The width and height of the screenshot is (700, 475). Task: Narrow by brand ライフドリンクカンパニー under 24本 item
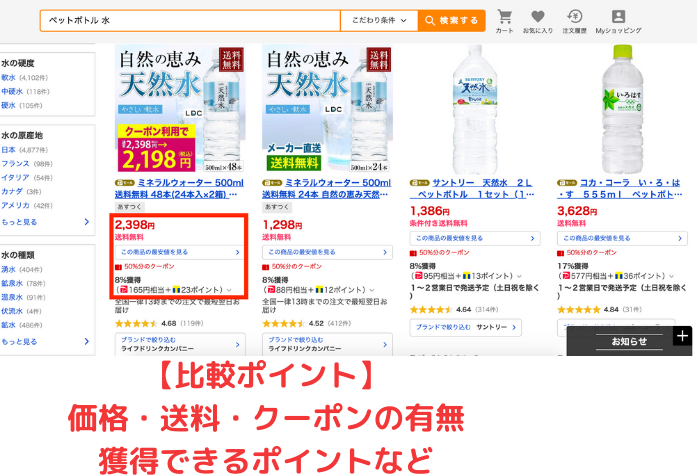coord(327,344)
